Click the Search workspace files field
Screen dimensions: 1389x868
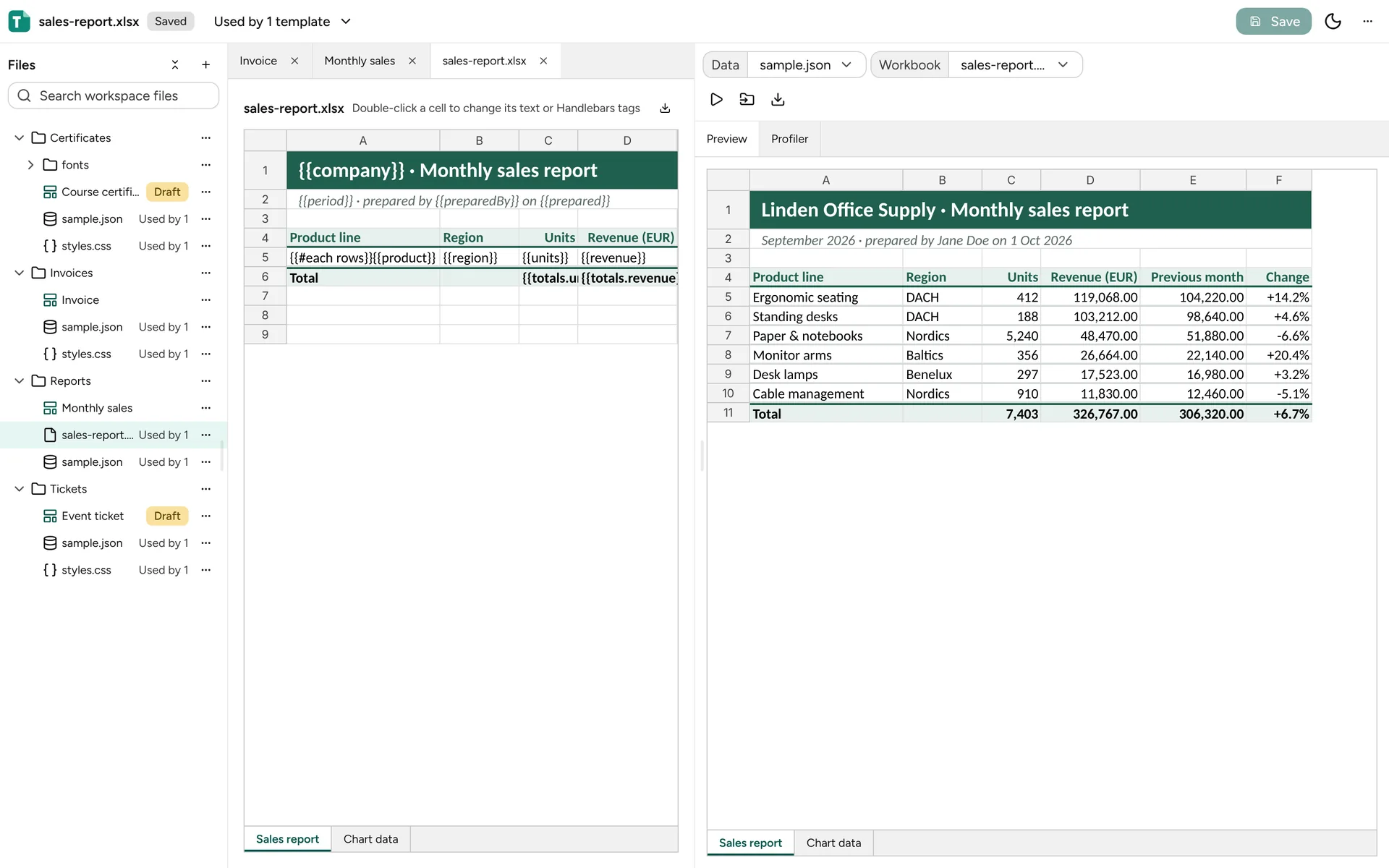pyautogui.click(x=114, y=95)
